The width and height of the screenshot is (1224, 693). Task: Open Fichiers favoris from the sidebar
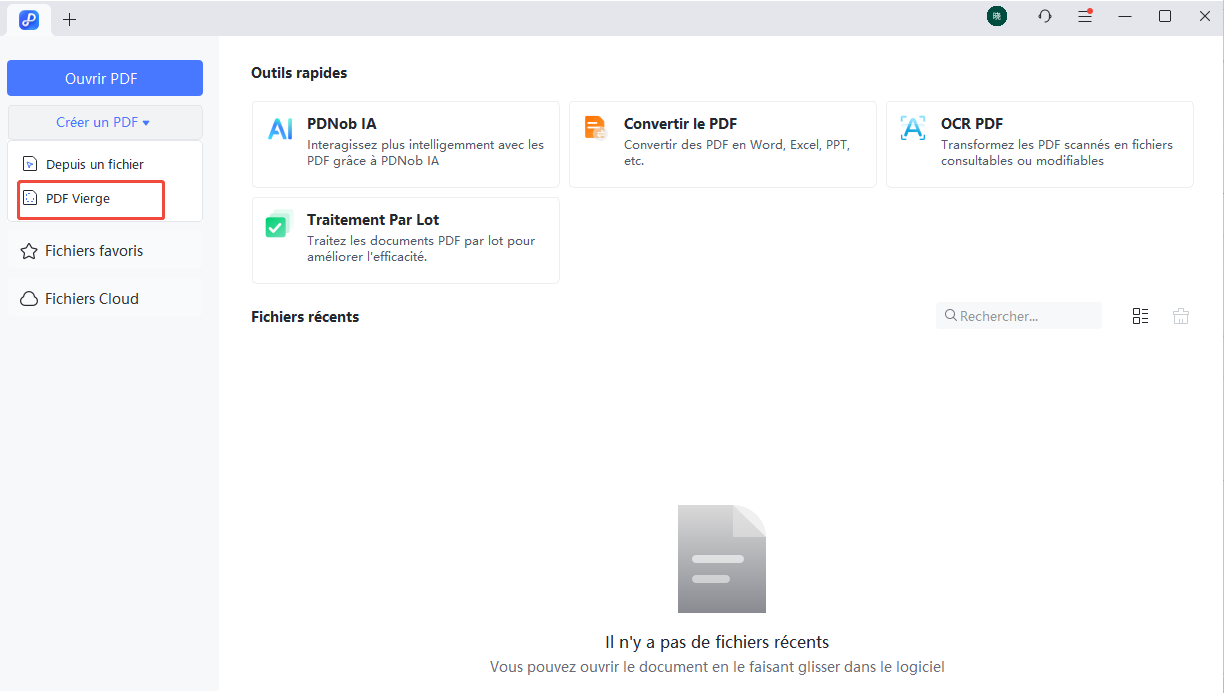[92, 250]
